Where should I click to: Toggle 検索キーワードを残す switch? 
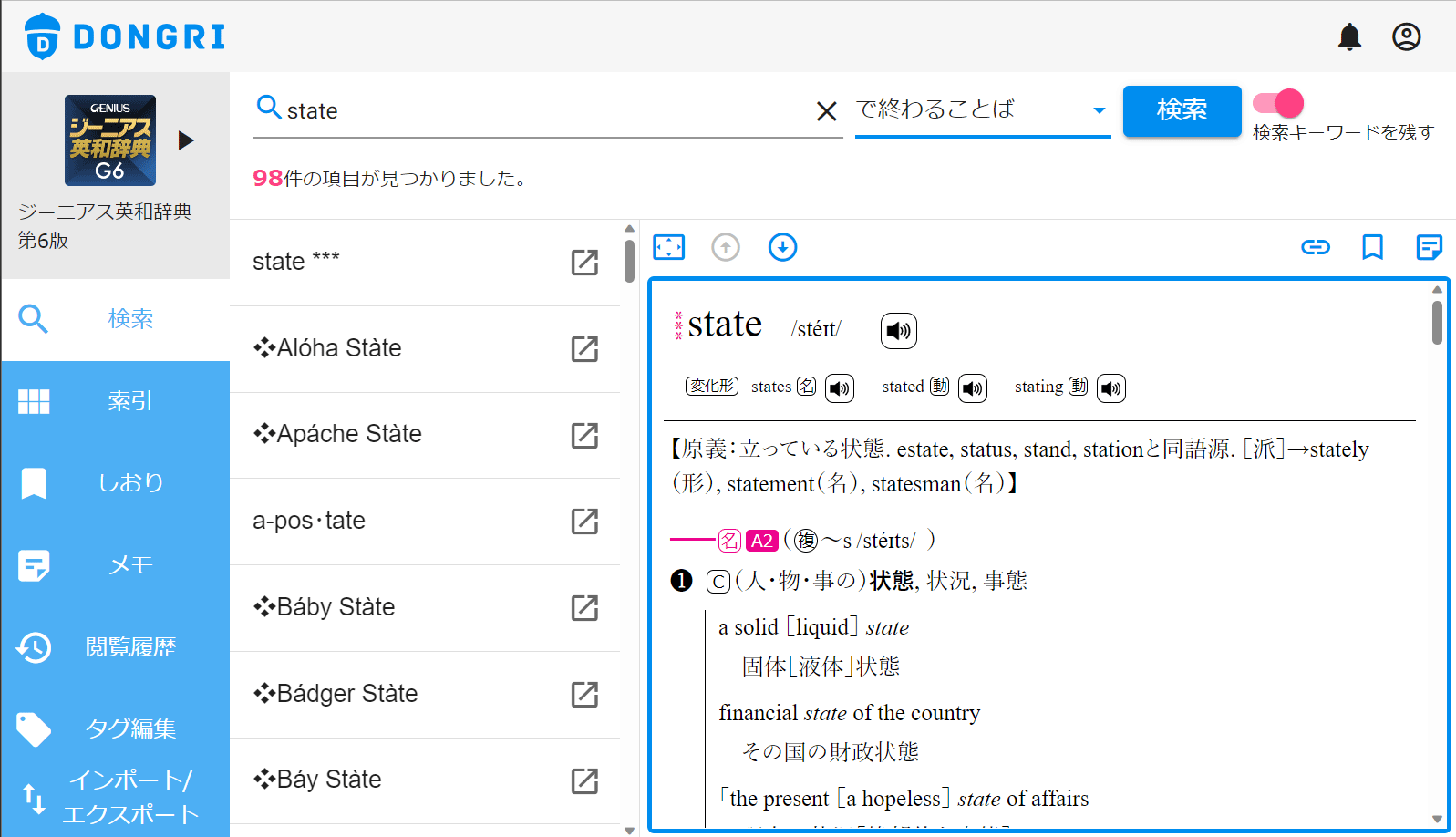pyautogui.click(x=1278, y=103)
